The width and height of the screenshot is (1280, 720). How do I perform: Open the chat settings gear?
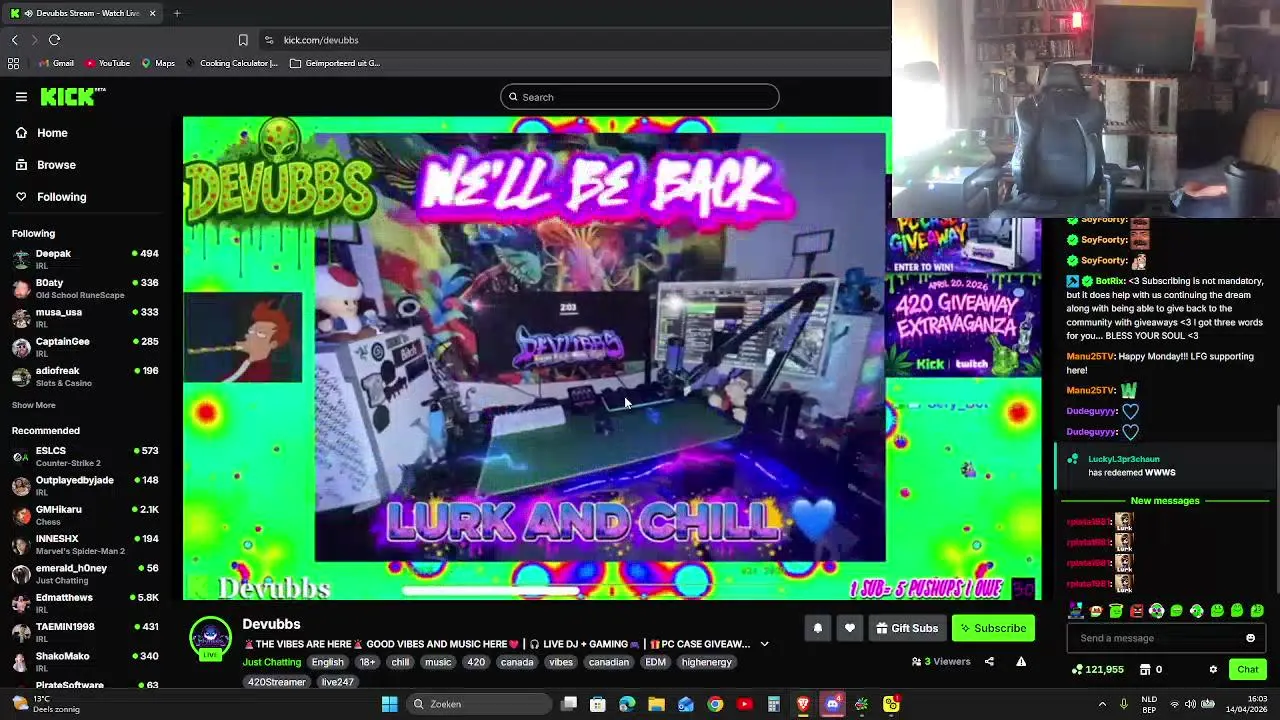(1213, 669)
